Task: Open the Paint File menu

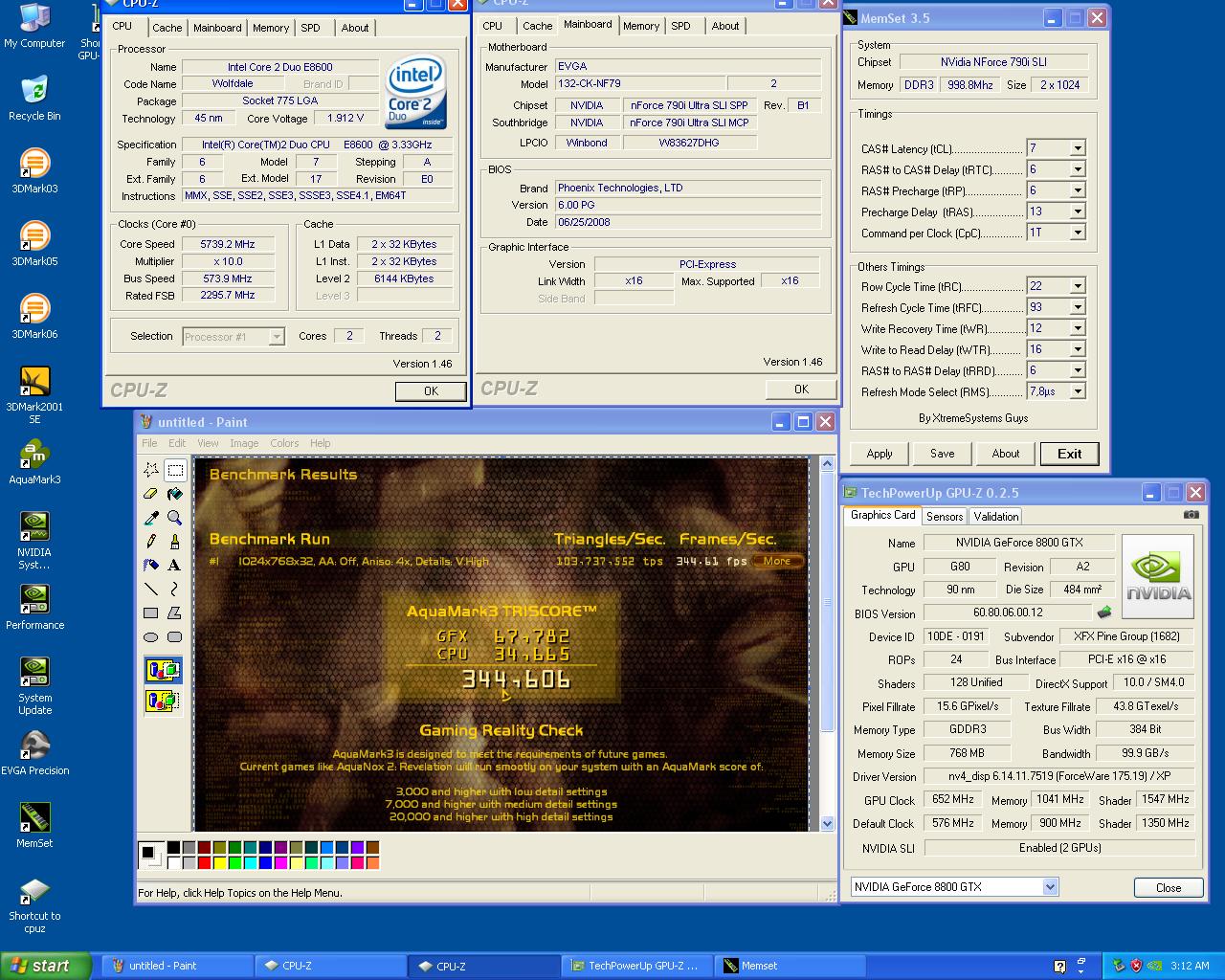Action: [149, 443]
